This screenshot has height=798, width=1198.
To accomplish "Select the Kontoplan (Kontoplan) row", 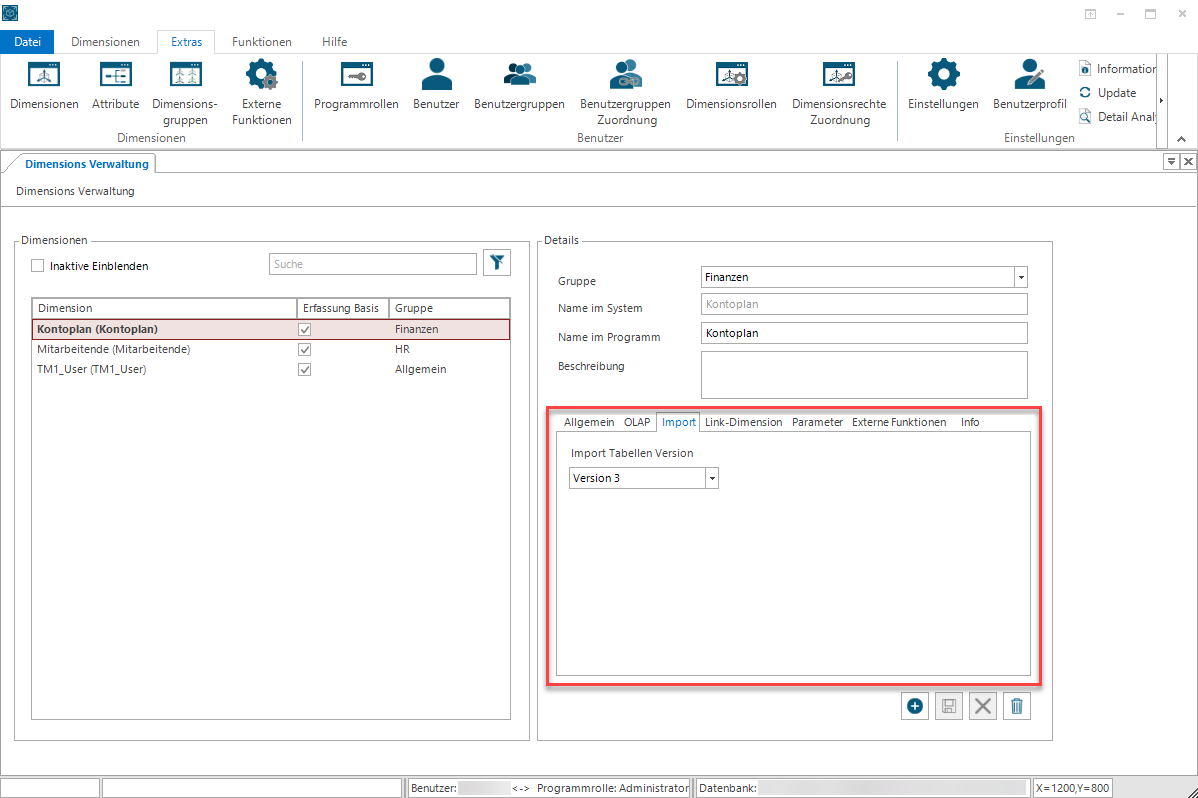I will pyautogui.click(x=270, y=329).
